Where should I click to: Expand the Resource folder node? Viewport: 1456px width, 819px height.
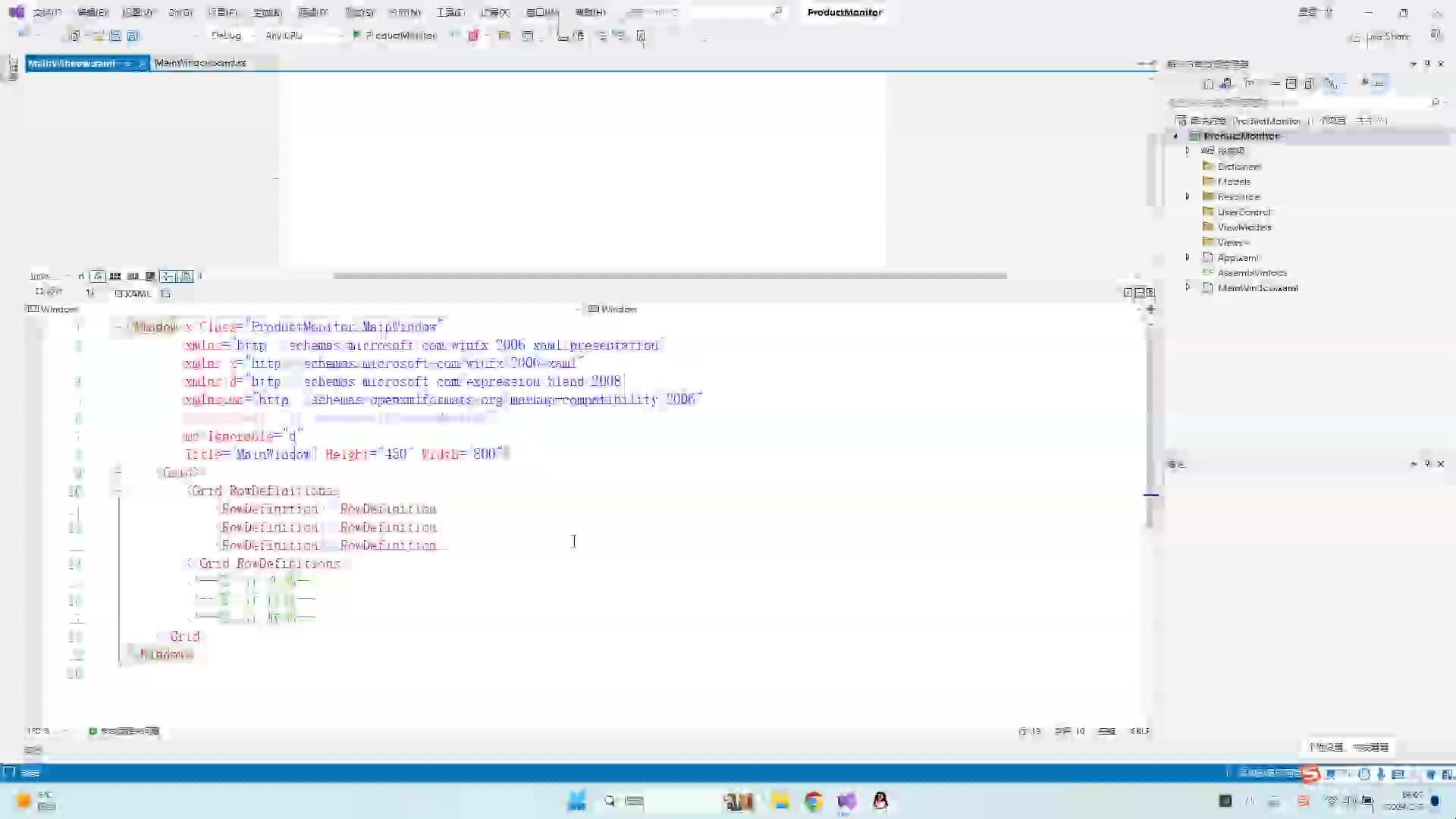[x=1188, y=196]
